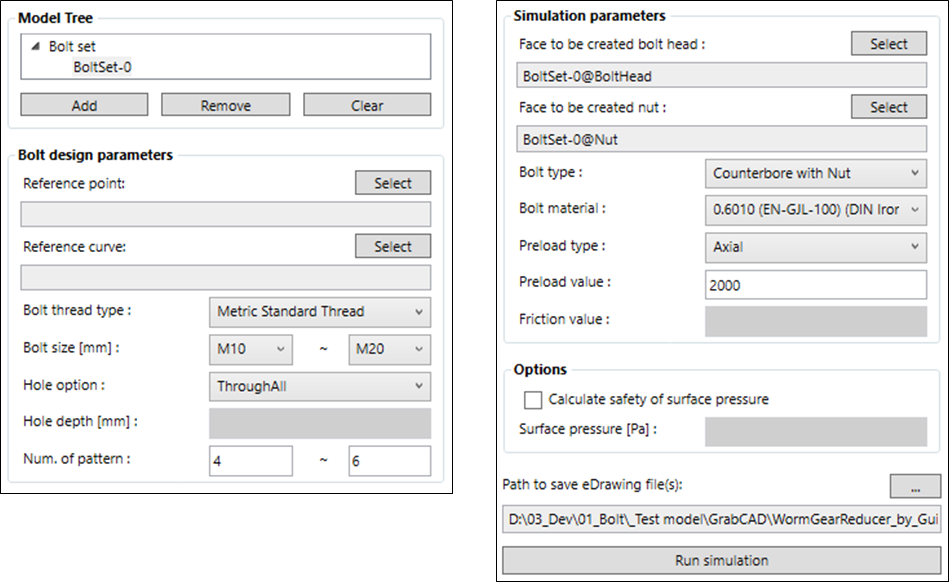Viewport: 949px width, 582px height.
Task: Clear all bolt sets
Action: (367, 105)
